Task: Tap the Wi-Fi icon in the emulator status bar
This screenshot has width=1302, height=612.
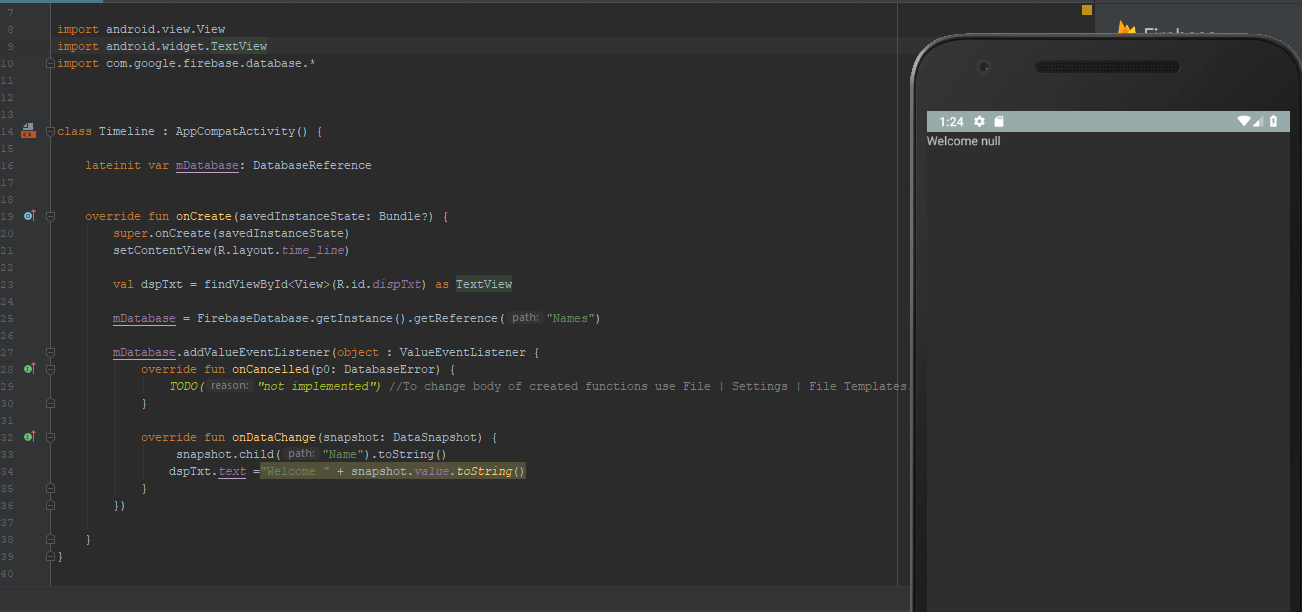Action: pyautogui.click(x=1244, y=122)
